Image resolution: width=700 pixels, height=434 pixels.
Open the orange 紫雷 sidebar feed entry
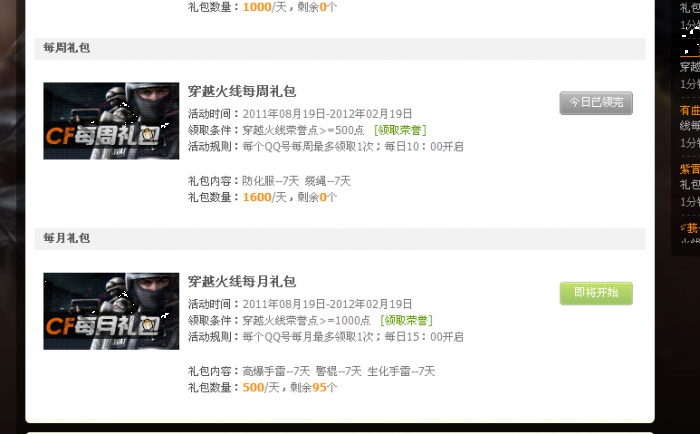click(x=690, y=169)
